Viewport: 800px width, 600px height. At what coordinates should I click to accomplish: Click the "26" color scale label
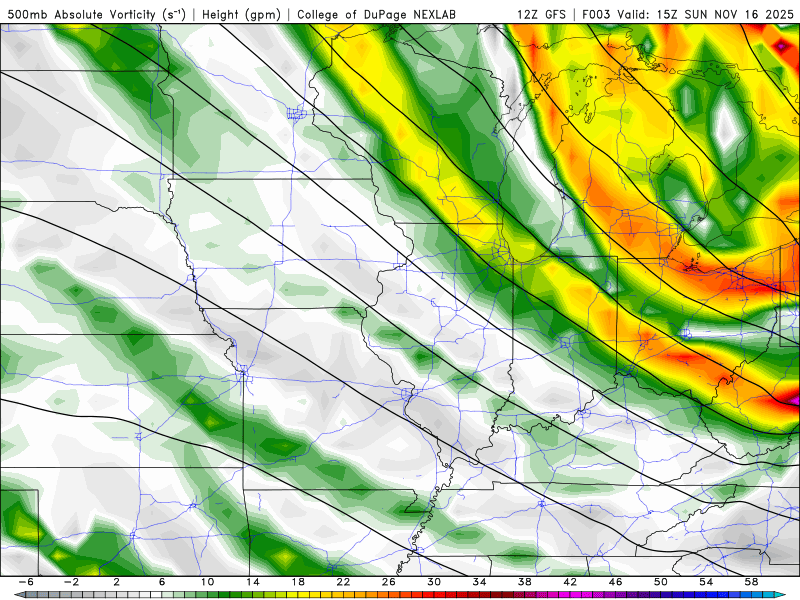pos(388,582)
